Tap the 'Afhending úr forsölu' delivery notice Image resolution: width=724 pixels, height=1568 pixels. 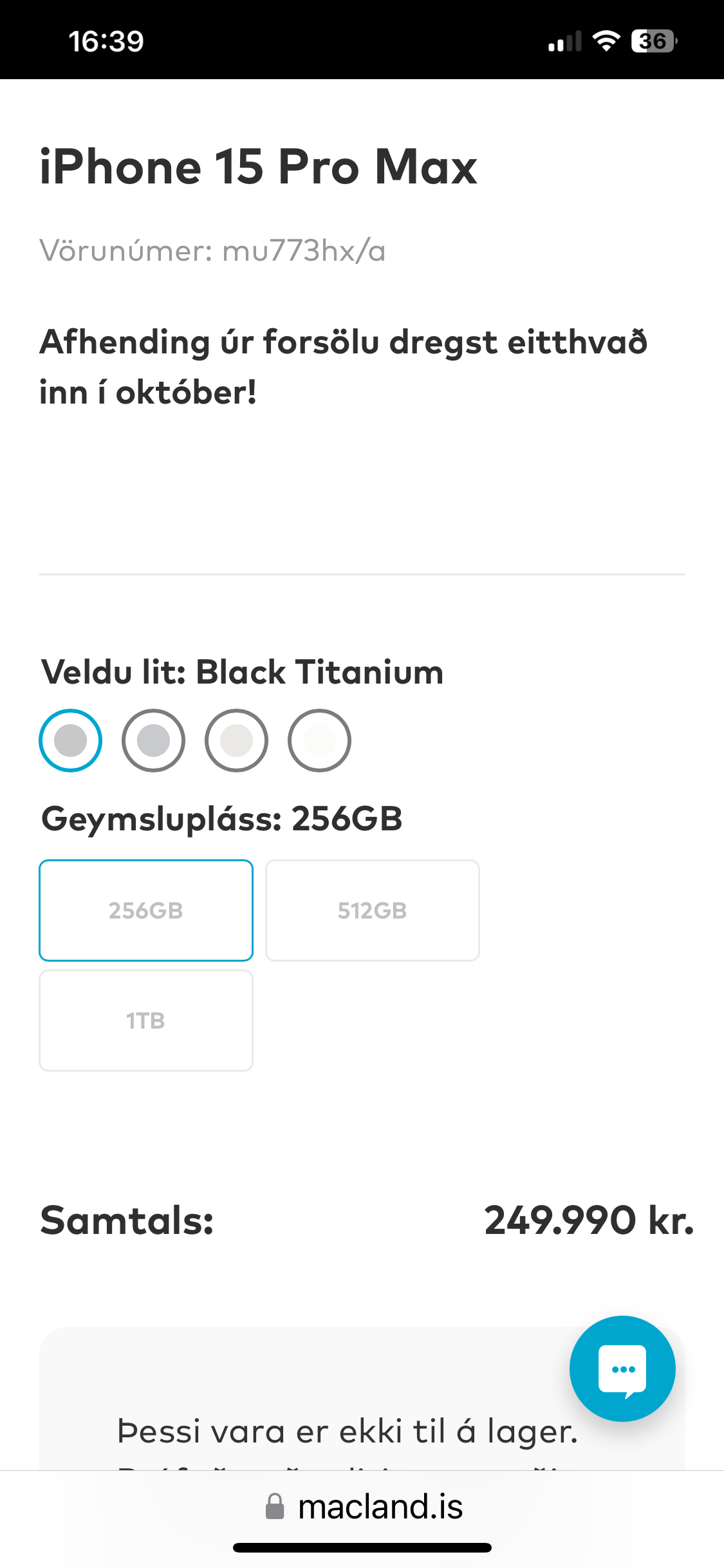[343, 367]
